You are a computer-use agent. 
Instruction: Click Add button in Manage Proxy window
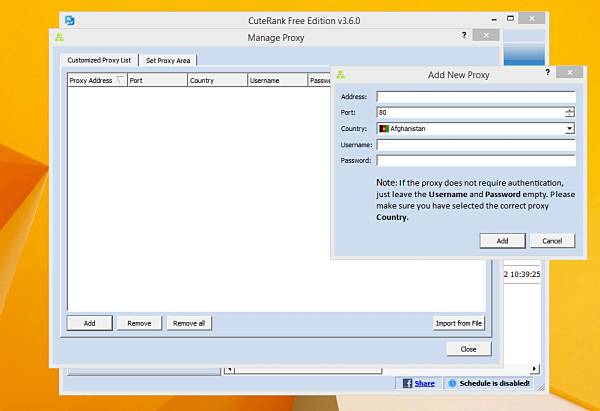click(x=90, y=323)
